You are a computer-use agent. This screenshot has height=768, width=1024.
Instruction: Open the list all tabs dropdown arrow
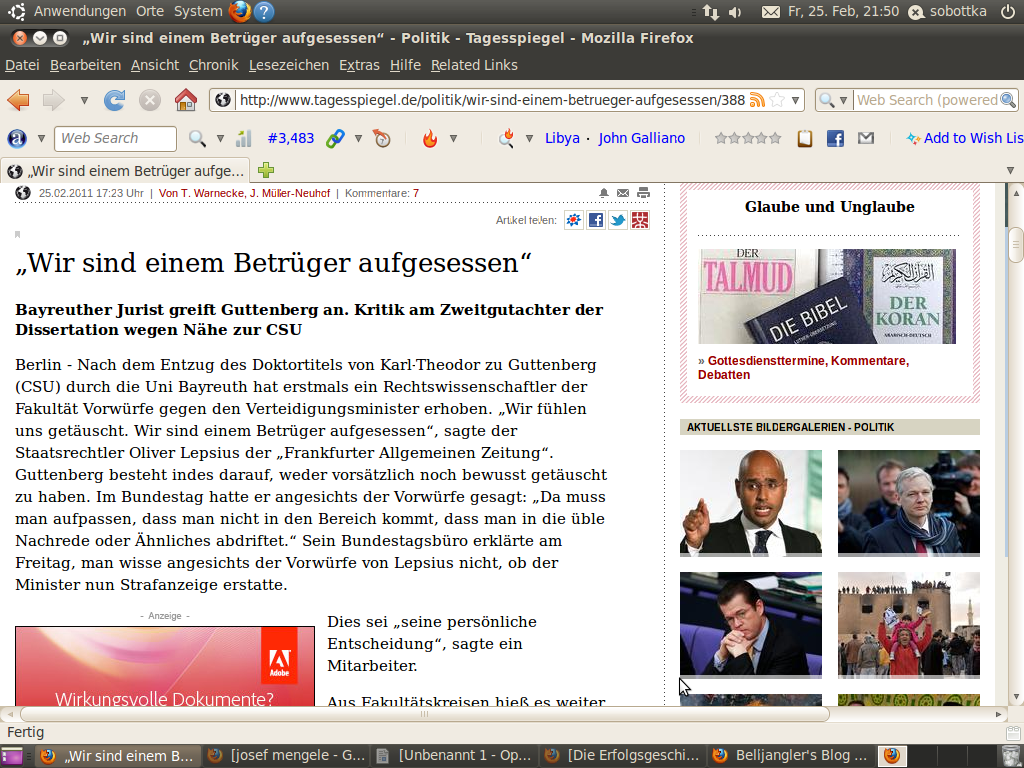pos(1010,170)
